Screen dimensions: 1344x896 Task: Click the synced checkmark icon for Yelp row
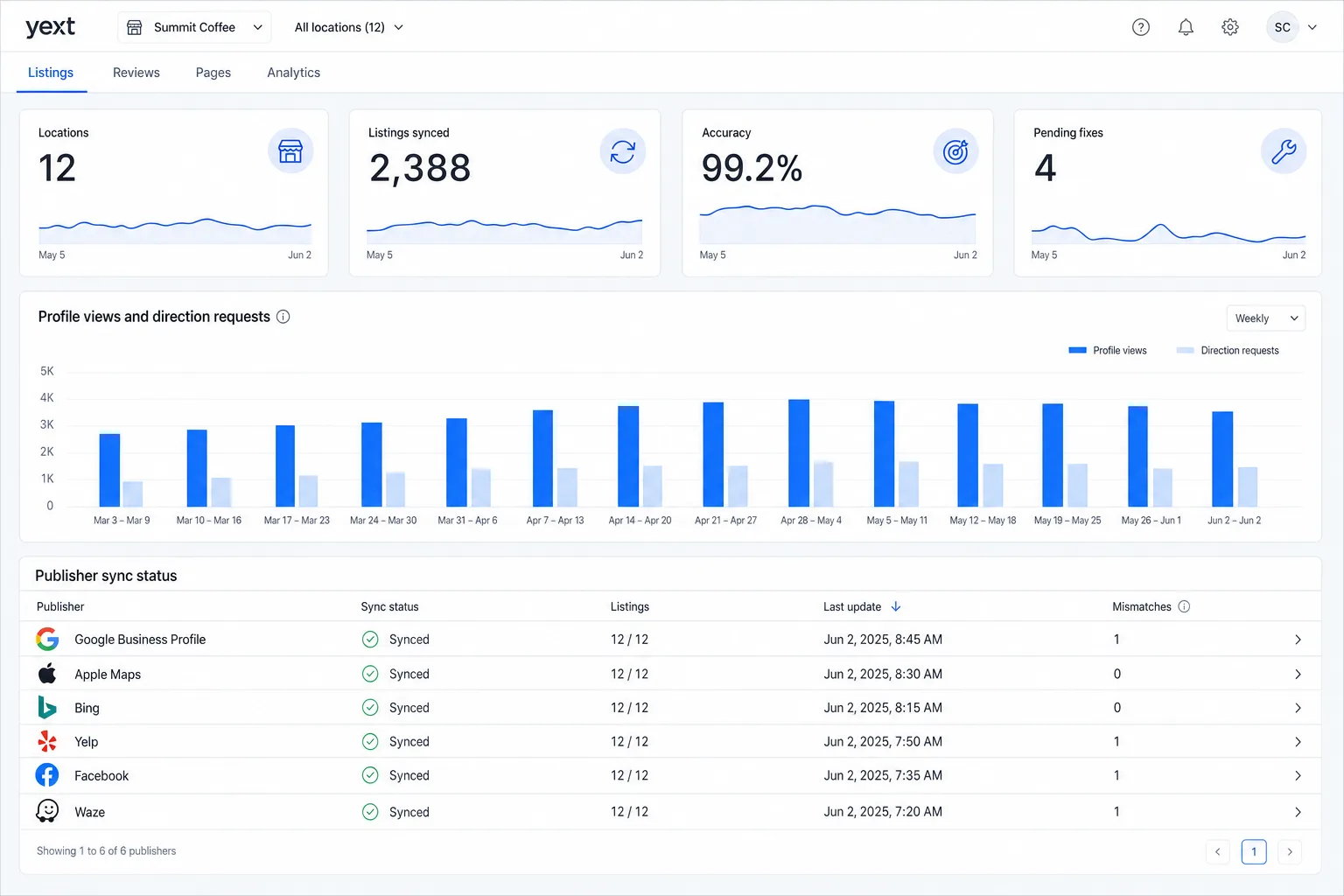click(x=370, y=741)
